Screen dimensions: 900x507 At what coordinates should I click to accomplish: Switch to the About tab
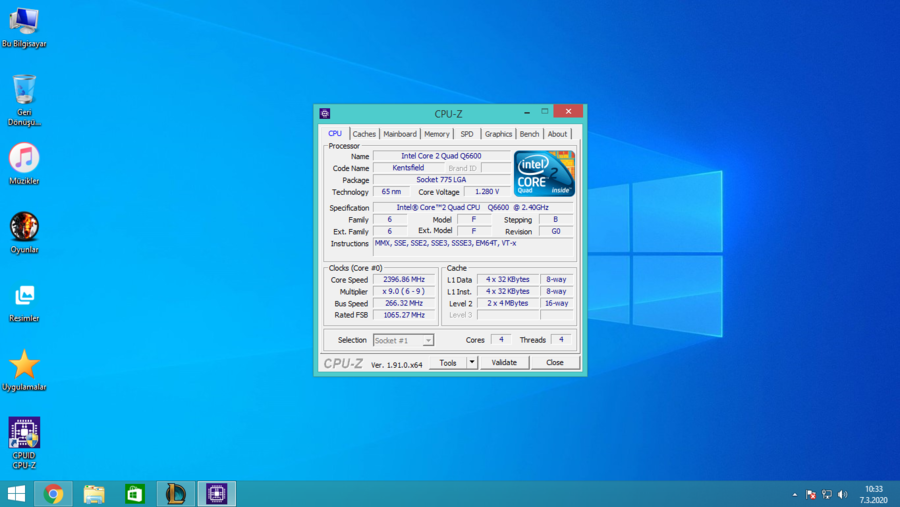click(557, 134)
